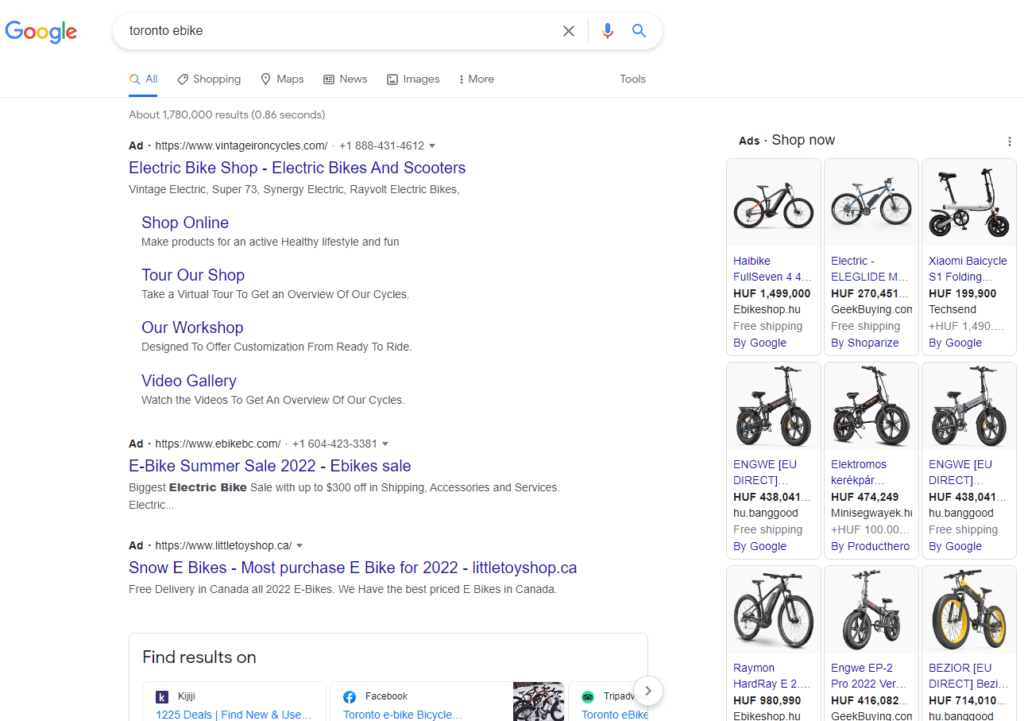View Raymon HardRay E product image
This screenshot has width=1024, height=721.
click(773, 610)
